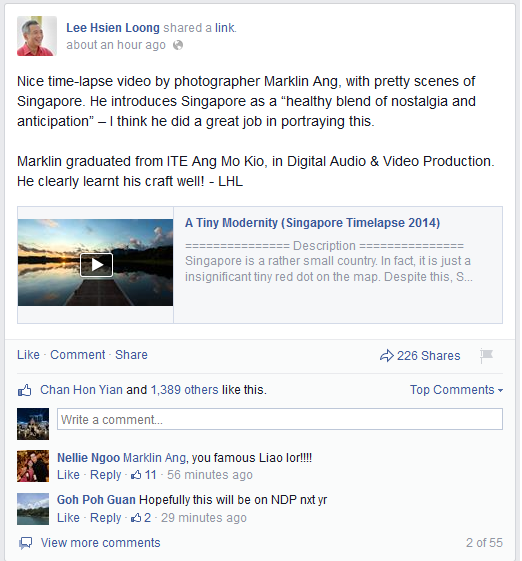Reply to Nellie Ngoo's comment
This screenshot has height=561, width=522.
(x=106, y=475)
